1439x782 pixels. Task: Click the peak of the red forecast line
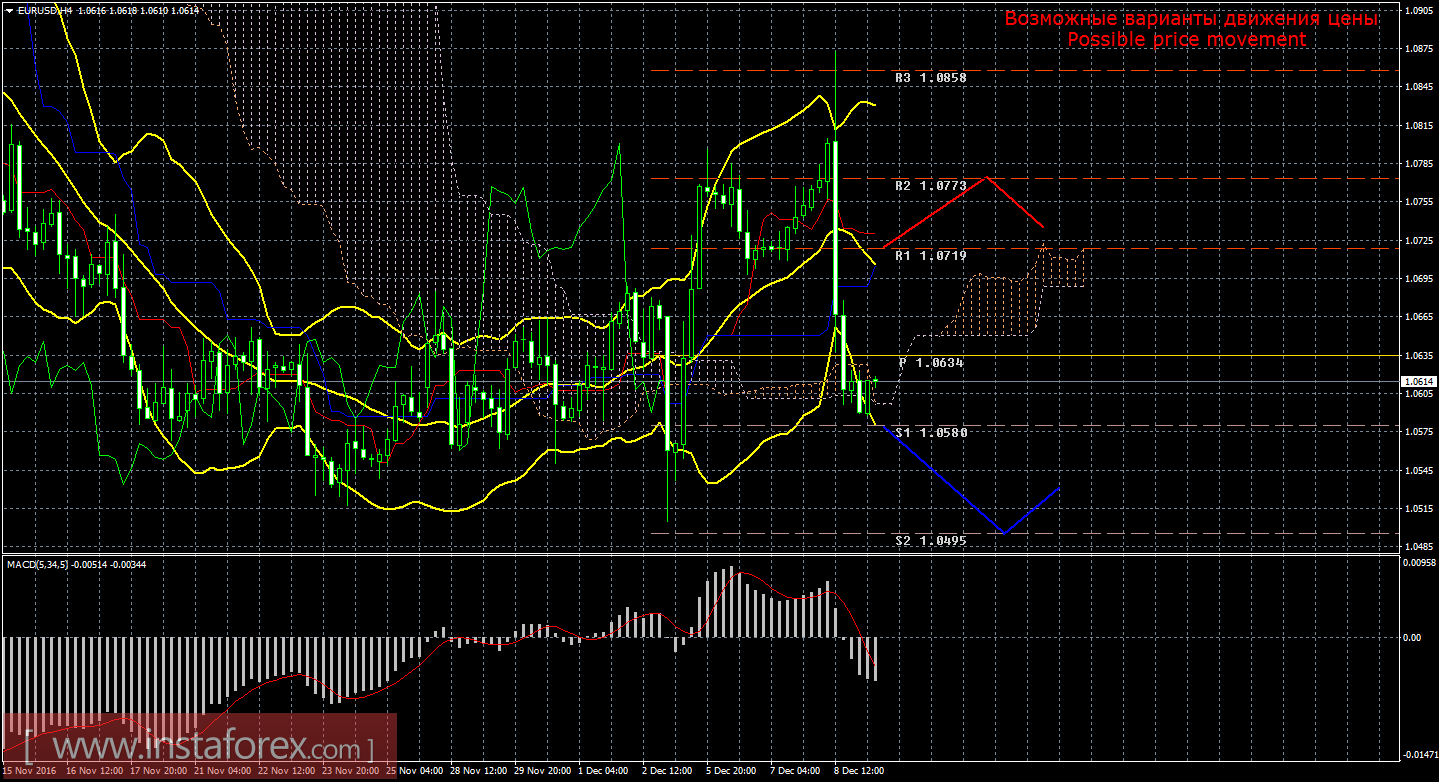point(987,178)
